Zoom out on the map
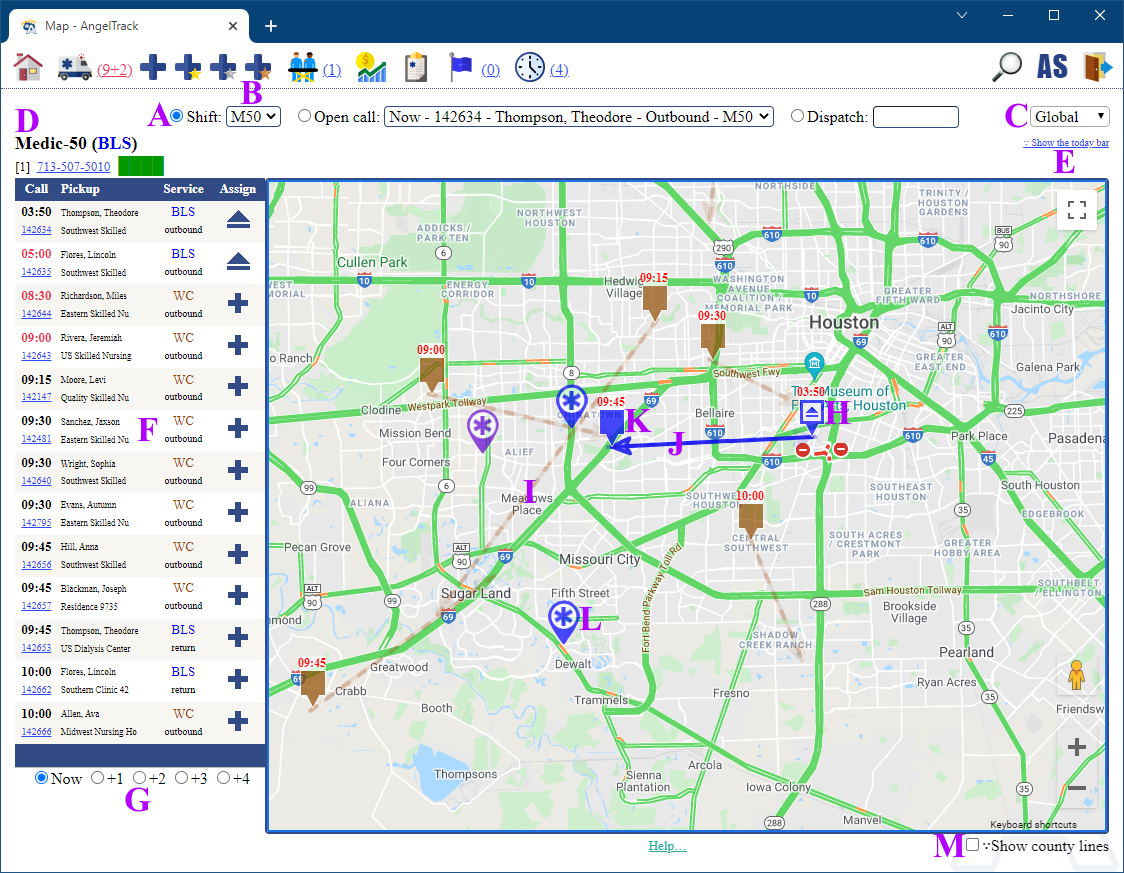The width and height of the screenshot is (1124, 873). pyautogui.click(x=1076, y=788)
